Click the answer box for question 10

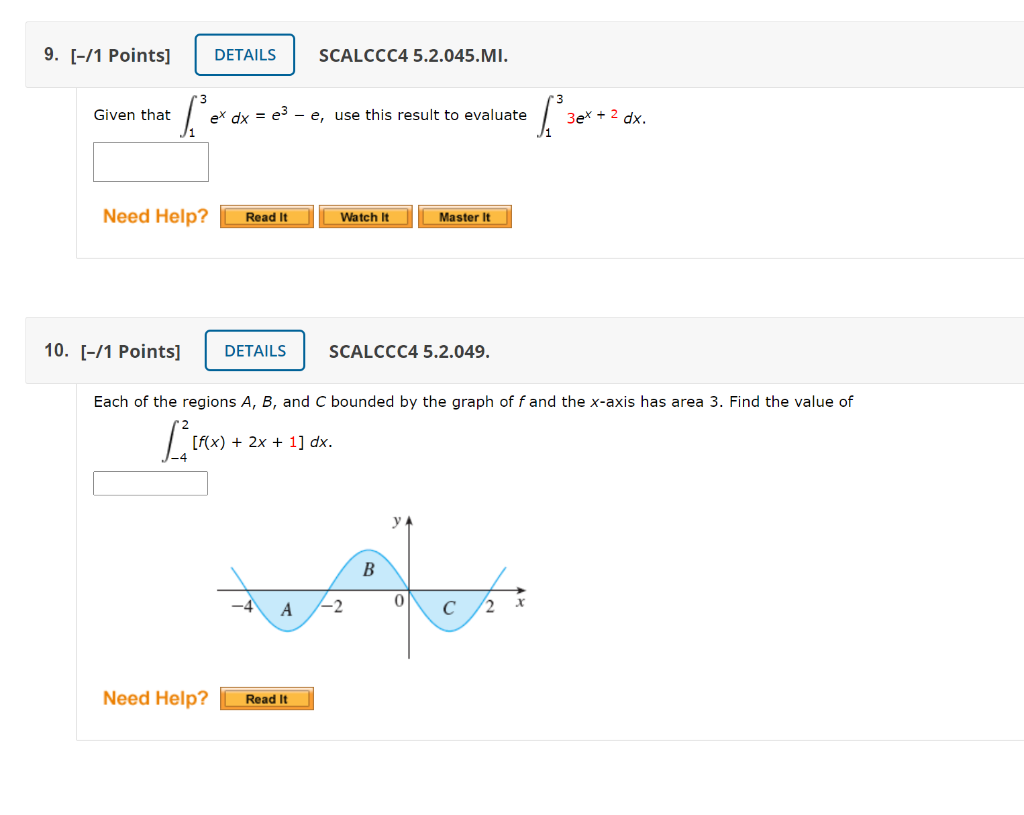click(x=150, y=482)
